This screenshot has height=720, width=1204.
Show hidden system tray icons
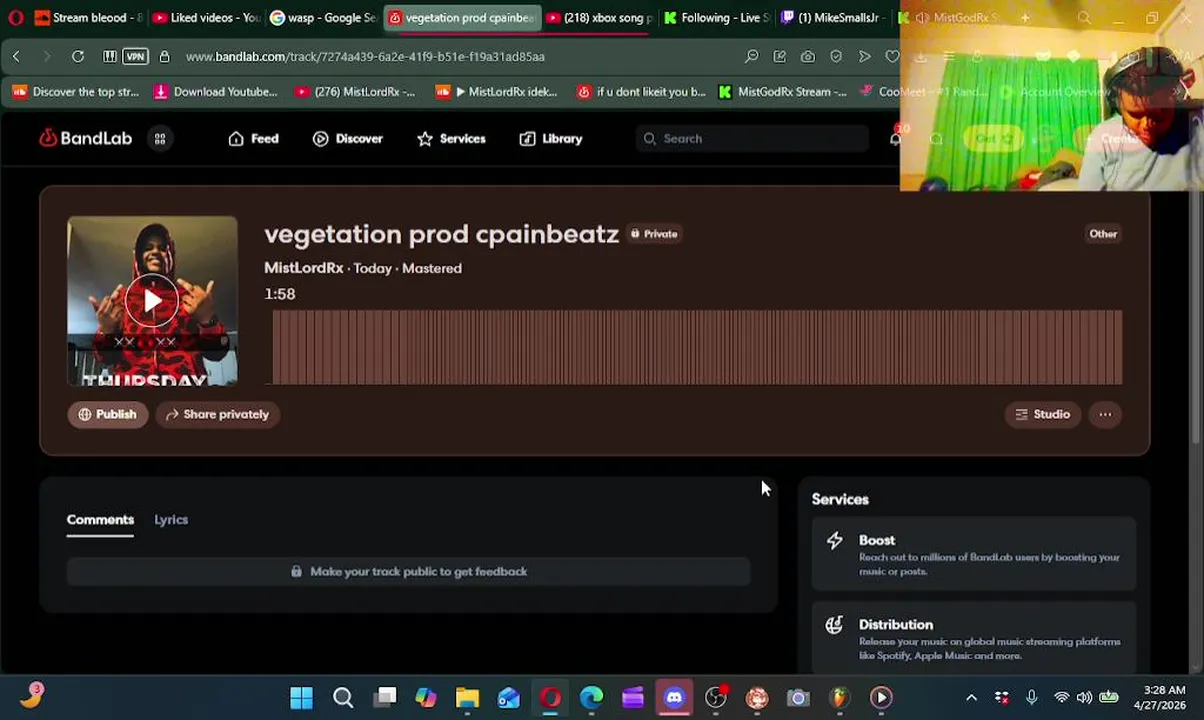pyautogui.click(x=971, y=697)
